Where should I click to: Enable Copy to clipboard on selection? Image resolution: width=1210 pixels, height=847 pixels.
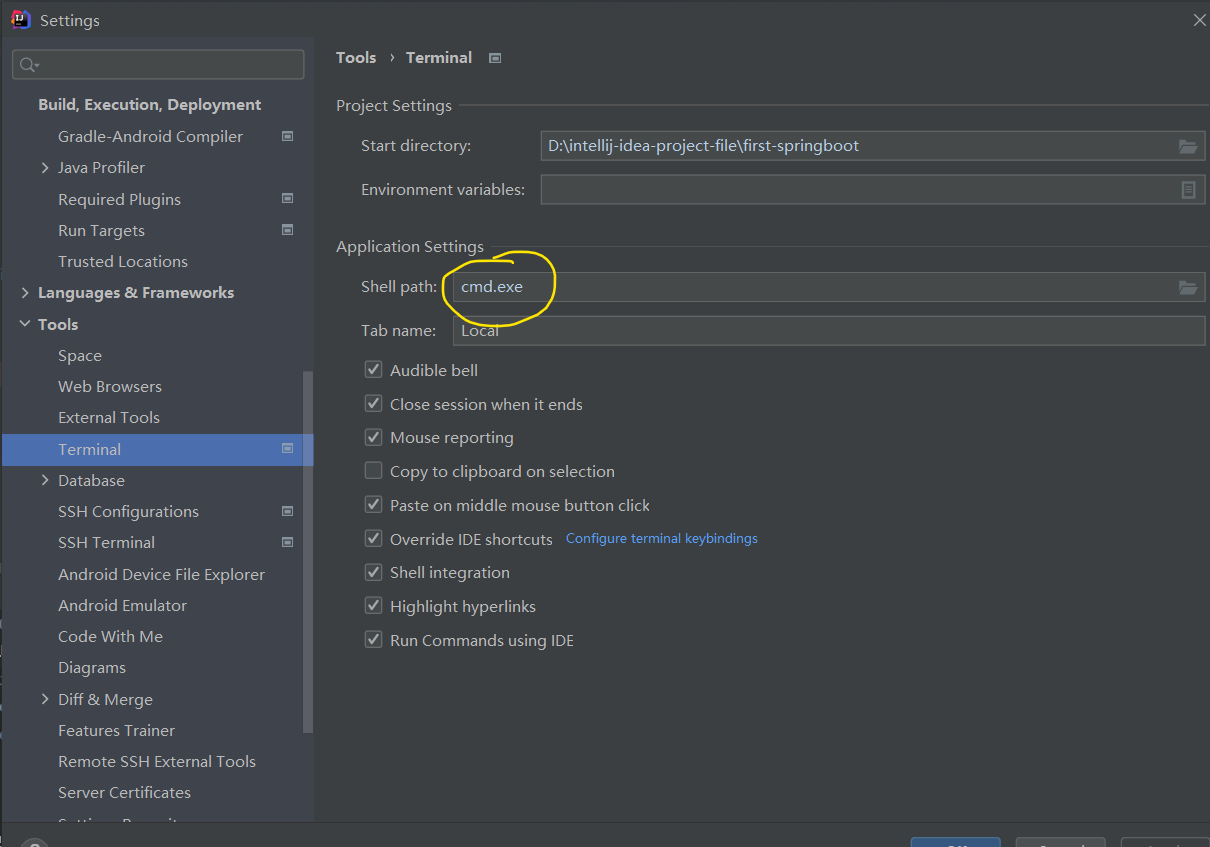coord(373,471)
